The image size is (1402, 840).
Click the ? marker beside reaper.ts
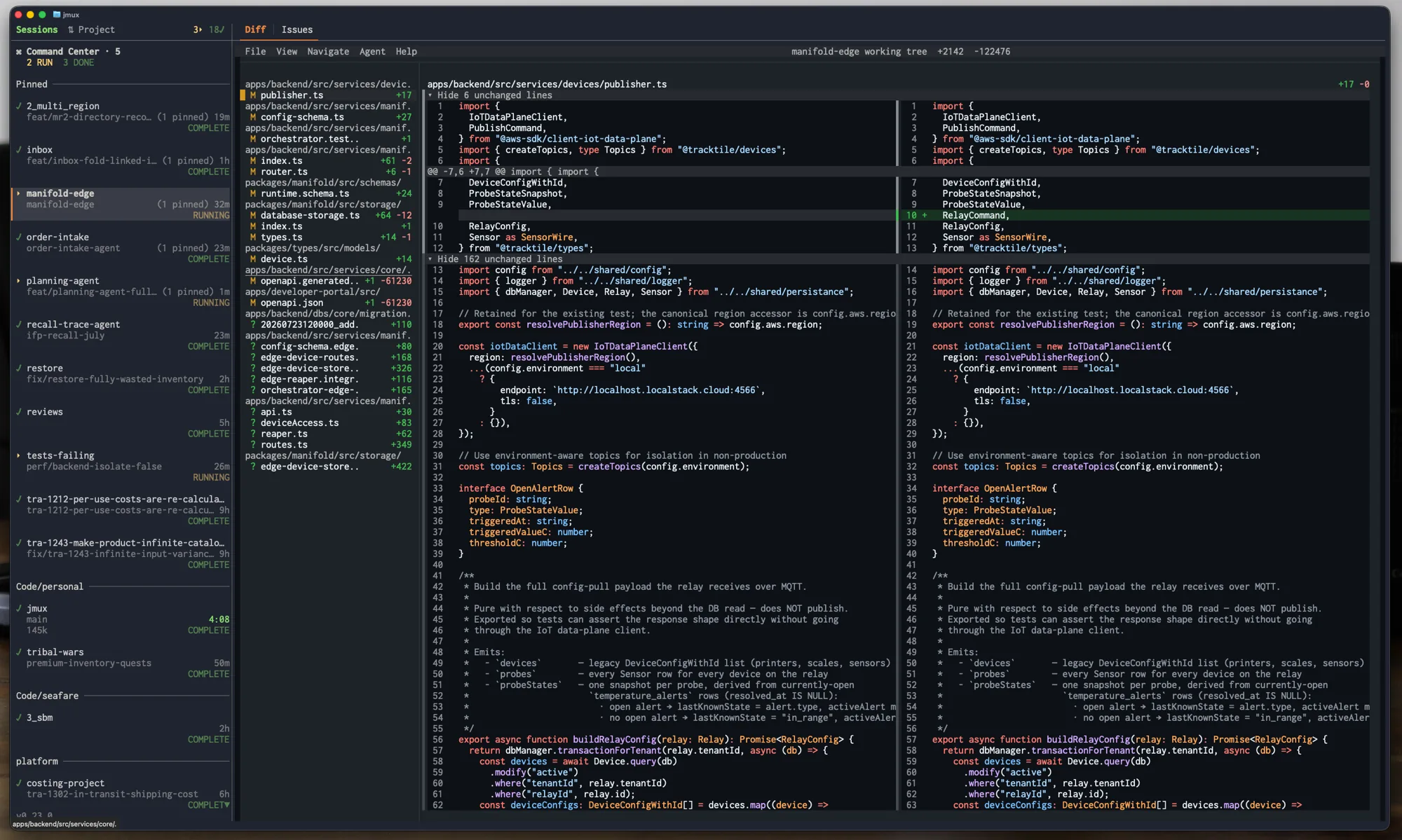tap(253, 434)
